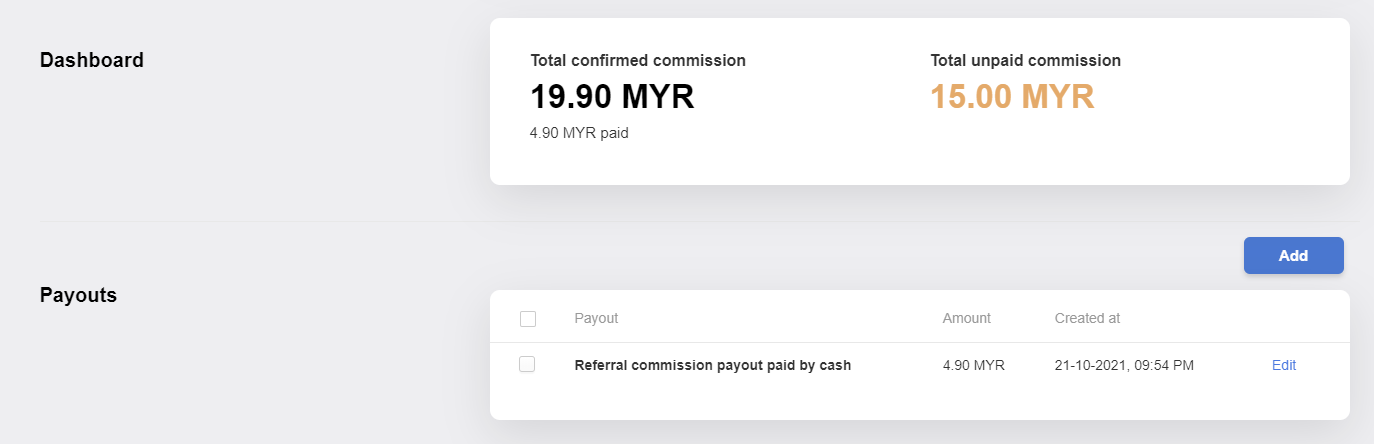Click the Total confirmed commission label

point(638,60)
